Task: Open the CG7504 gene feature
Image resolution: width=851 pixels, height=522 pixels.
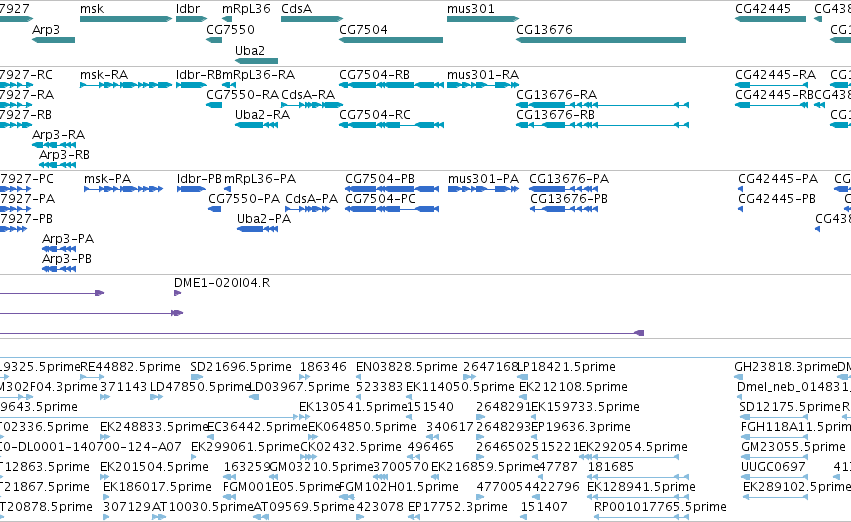Action: coord(391,40)
